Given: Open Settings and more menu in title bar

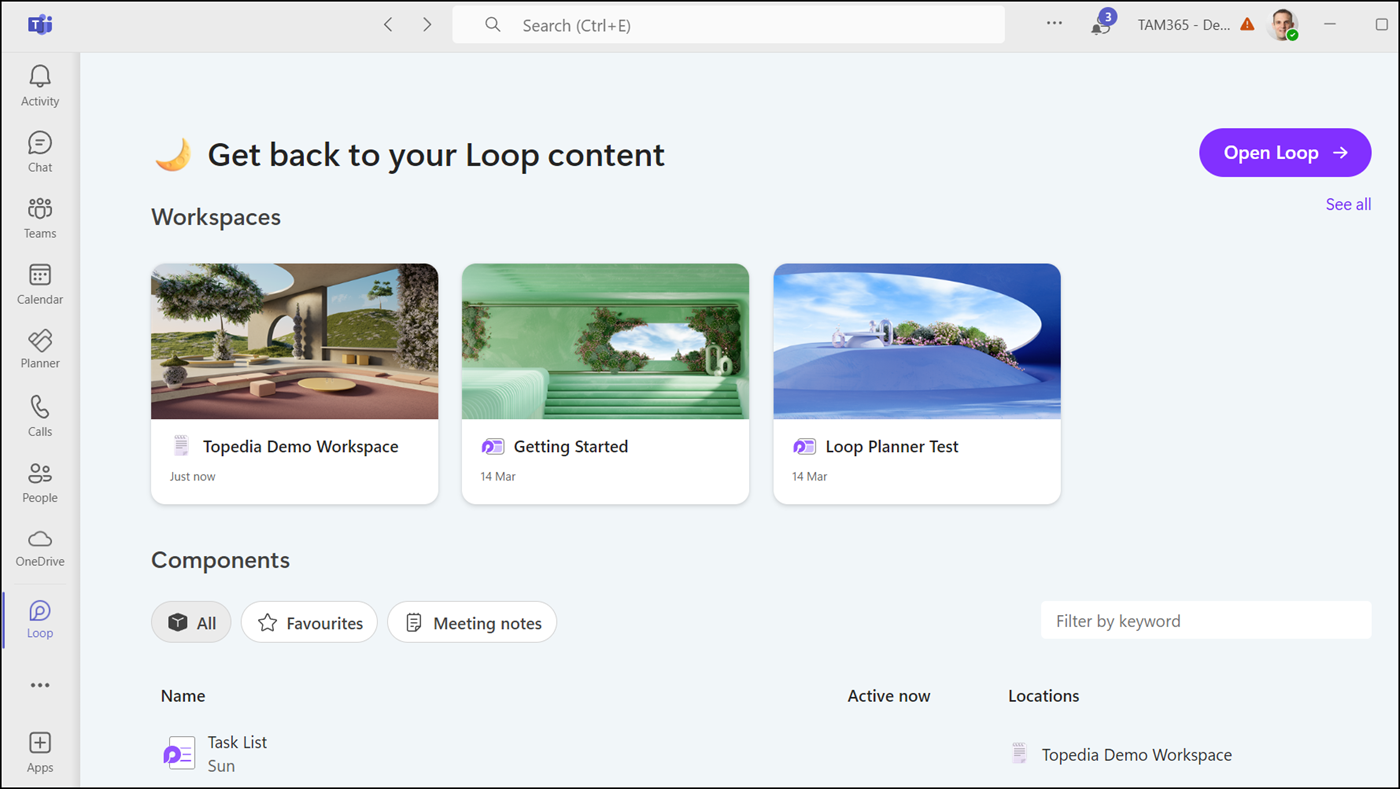Looking at the screenshot, I should click(1054, 24).
